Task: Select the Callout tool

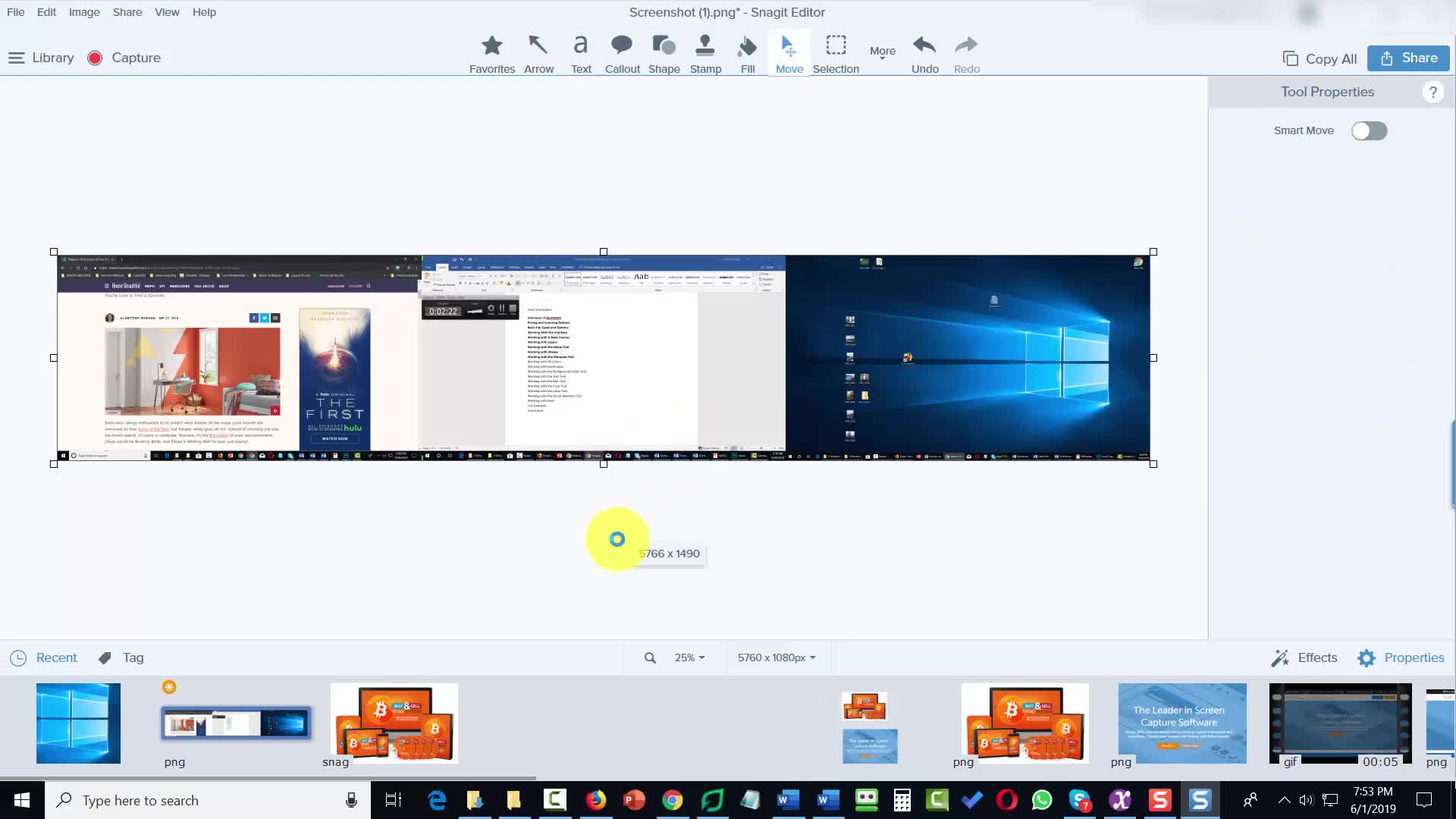Action: [622, 55]
